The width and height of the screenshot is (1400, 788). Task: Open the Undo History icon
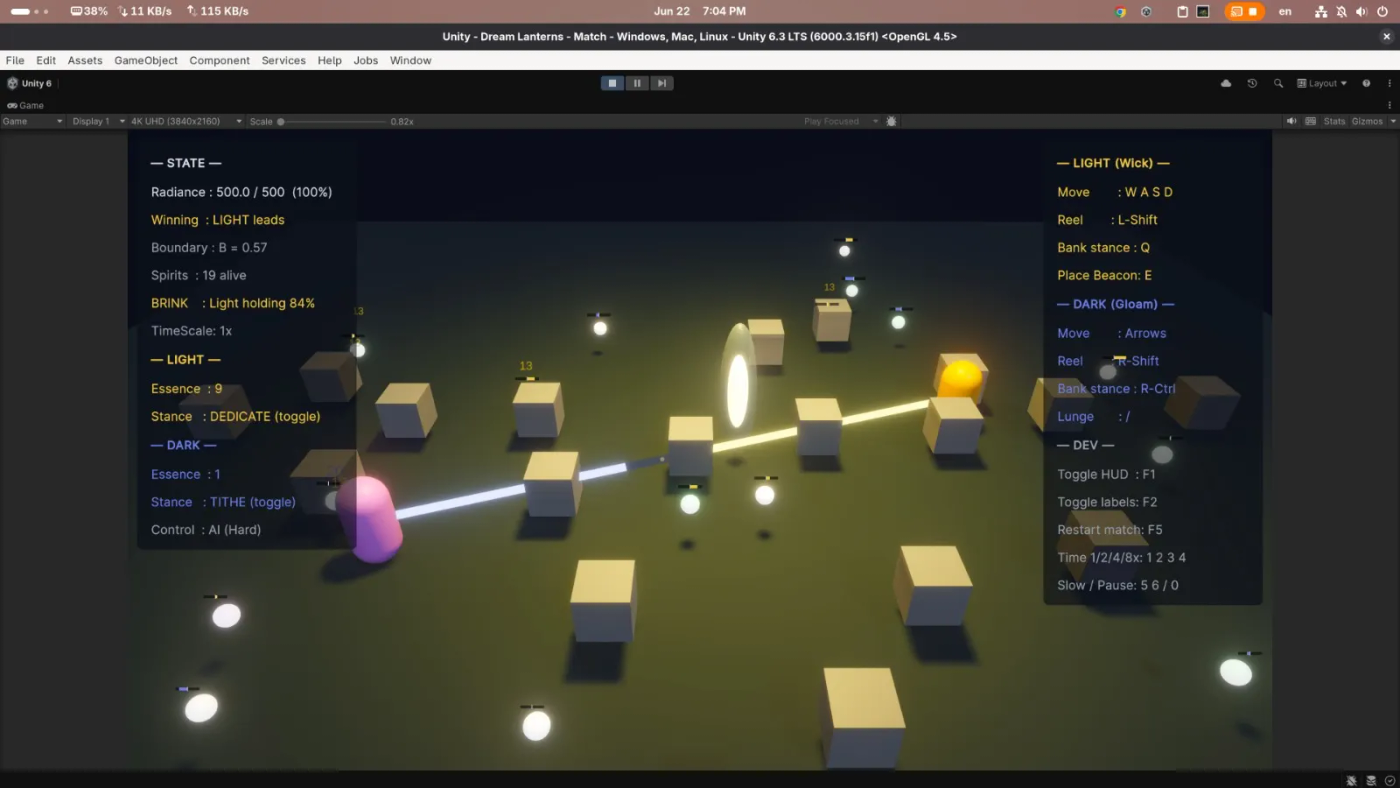1252,83
